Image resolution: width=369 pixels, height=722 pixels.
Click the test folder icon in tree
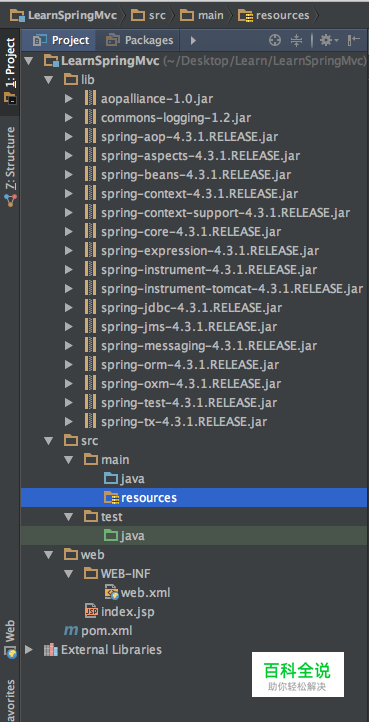(91, 517)
